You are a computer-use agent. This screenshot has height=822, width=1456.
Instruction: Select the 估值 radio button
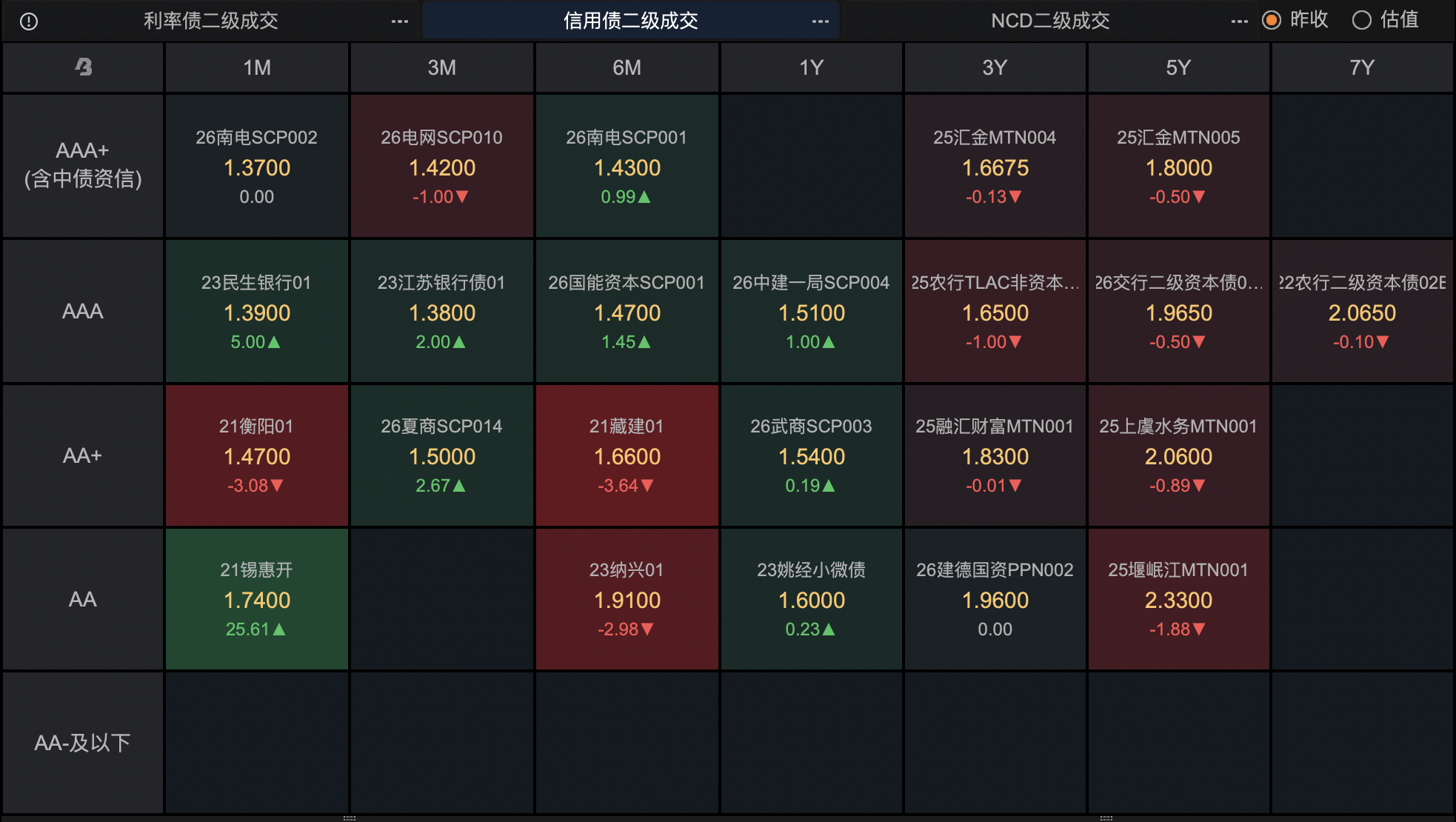click(1362, 20)
